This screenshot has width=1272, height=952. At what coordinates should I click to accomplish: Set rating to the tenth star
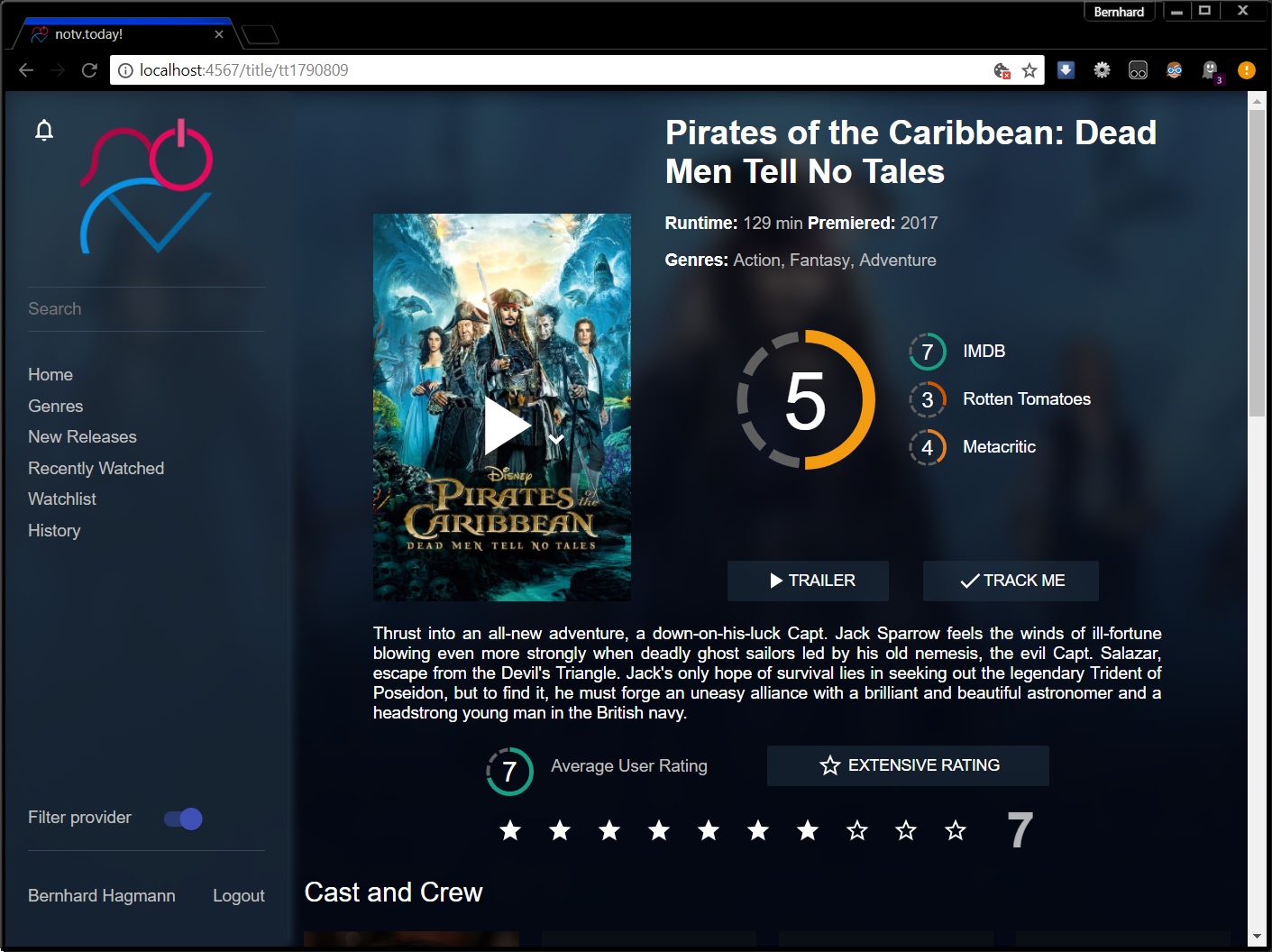956,830
